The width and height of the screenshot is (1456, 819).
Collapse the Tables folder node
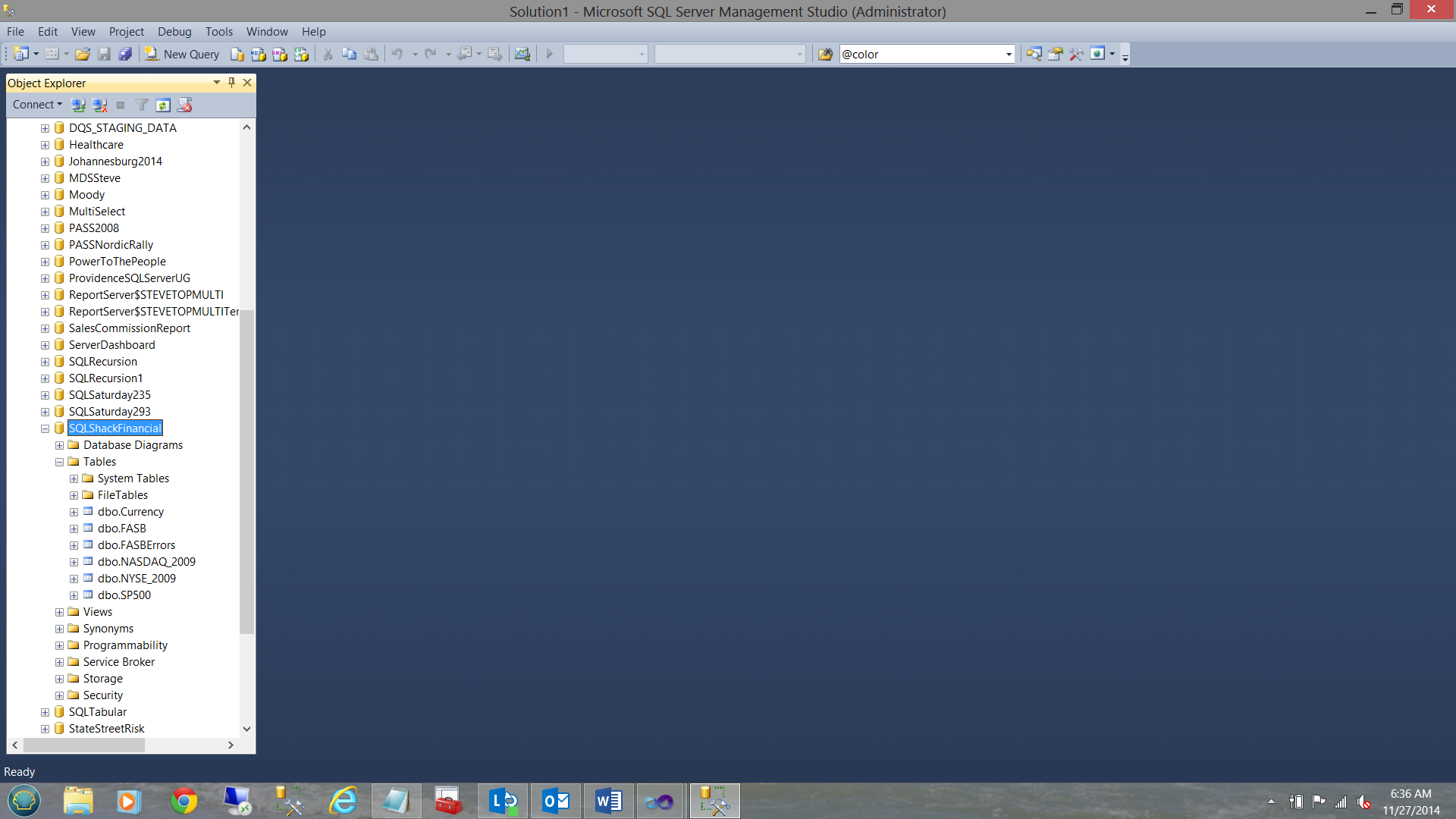point(59,462)
